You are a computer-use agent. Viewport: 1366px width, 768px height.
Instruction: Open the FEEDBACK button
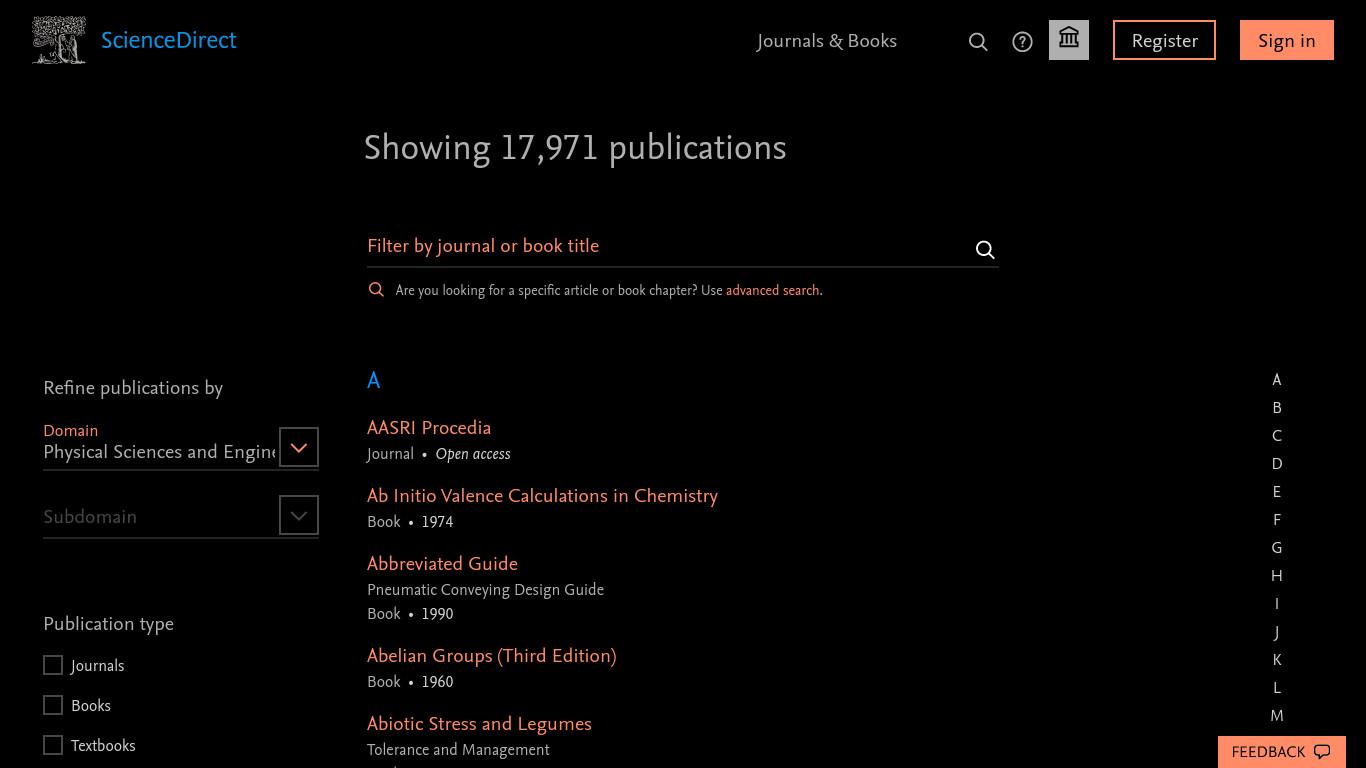[1281, 752]
